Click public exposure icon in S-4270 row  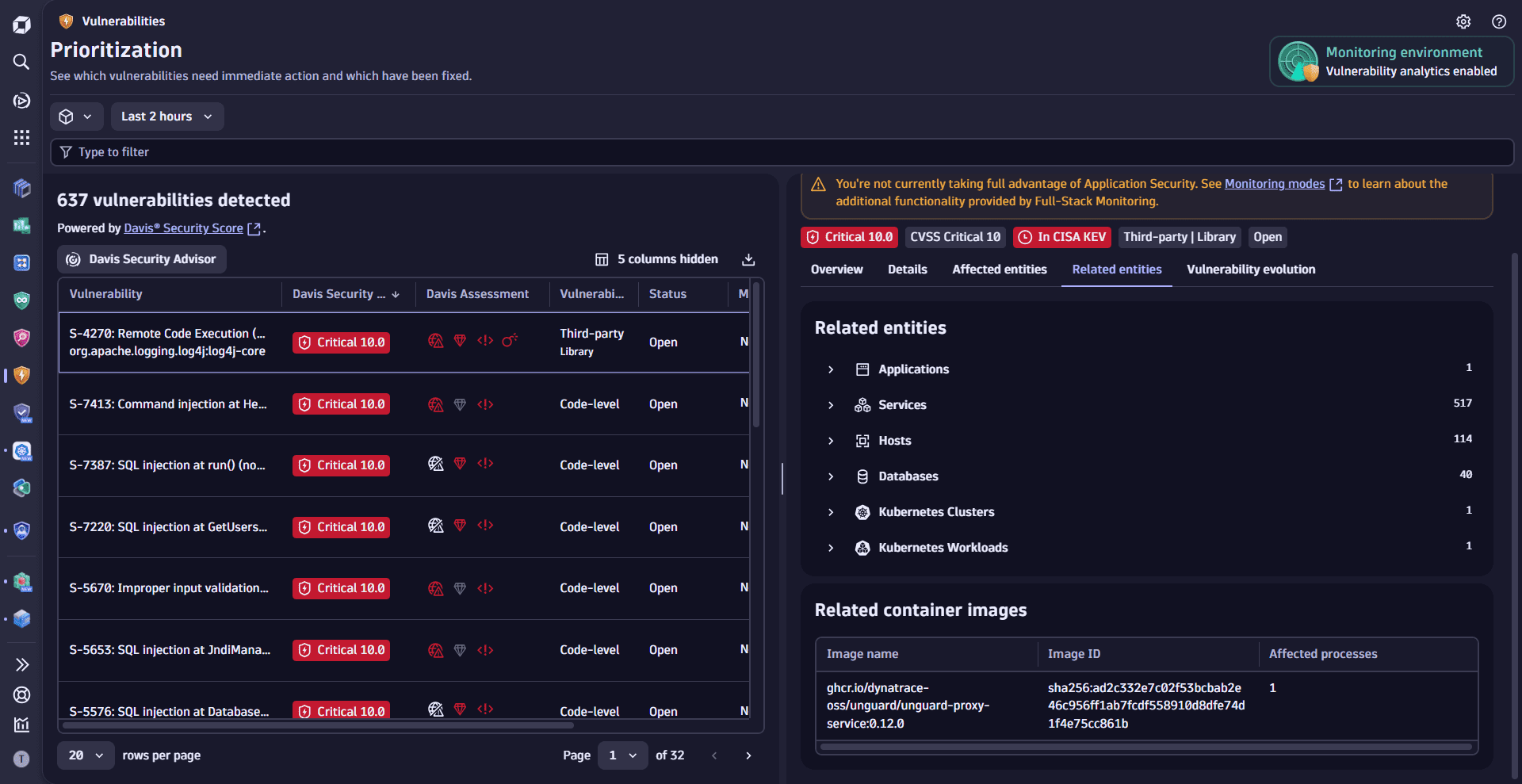(435, 341)
